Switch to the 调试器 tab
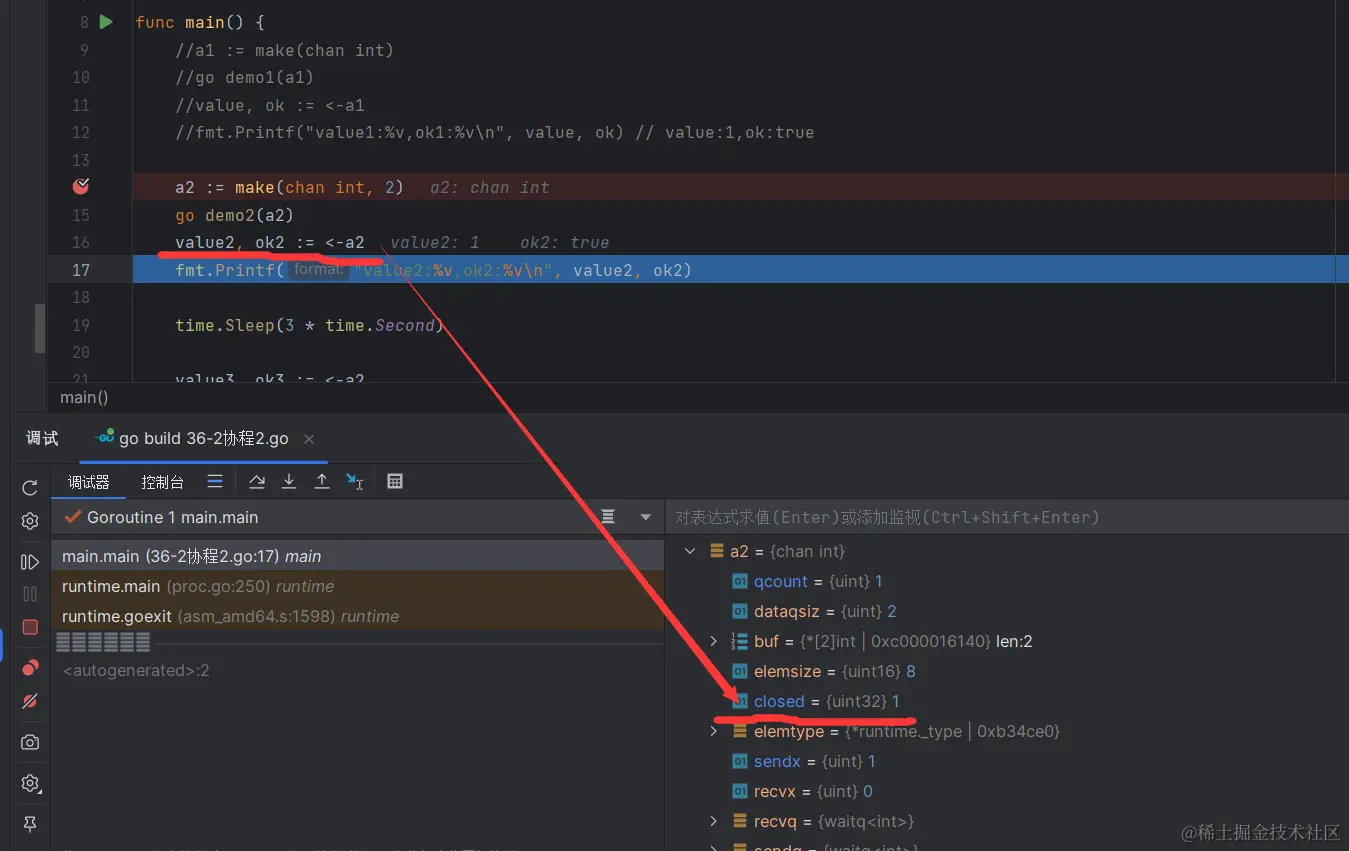1349x851 pixels. 88,482
